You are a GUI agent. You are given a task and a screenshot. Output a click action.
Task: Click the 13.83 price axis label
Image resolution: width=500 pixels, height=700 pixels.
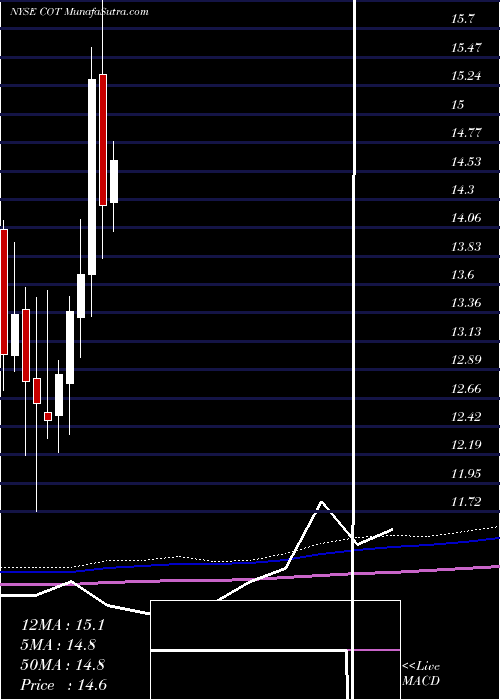point(467,246)
